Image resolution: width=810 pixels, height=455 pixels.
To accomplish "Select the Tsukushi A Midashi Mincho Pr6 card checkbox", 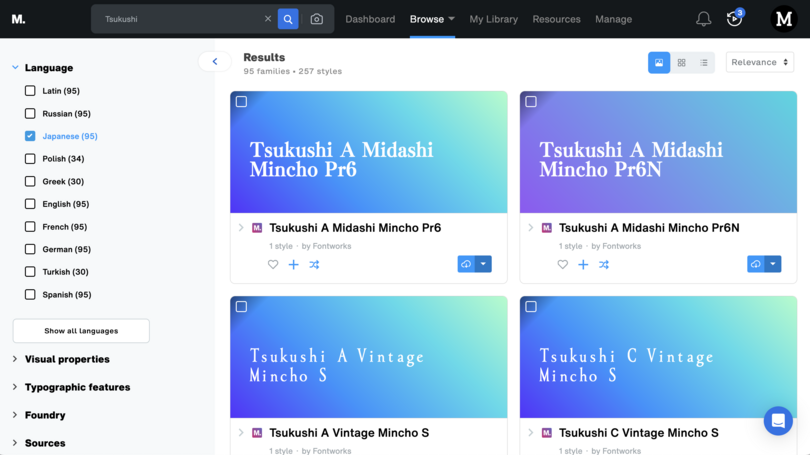I will click(x=241, y=102).
